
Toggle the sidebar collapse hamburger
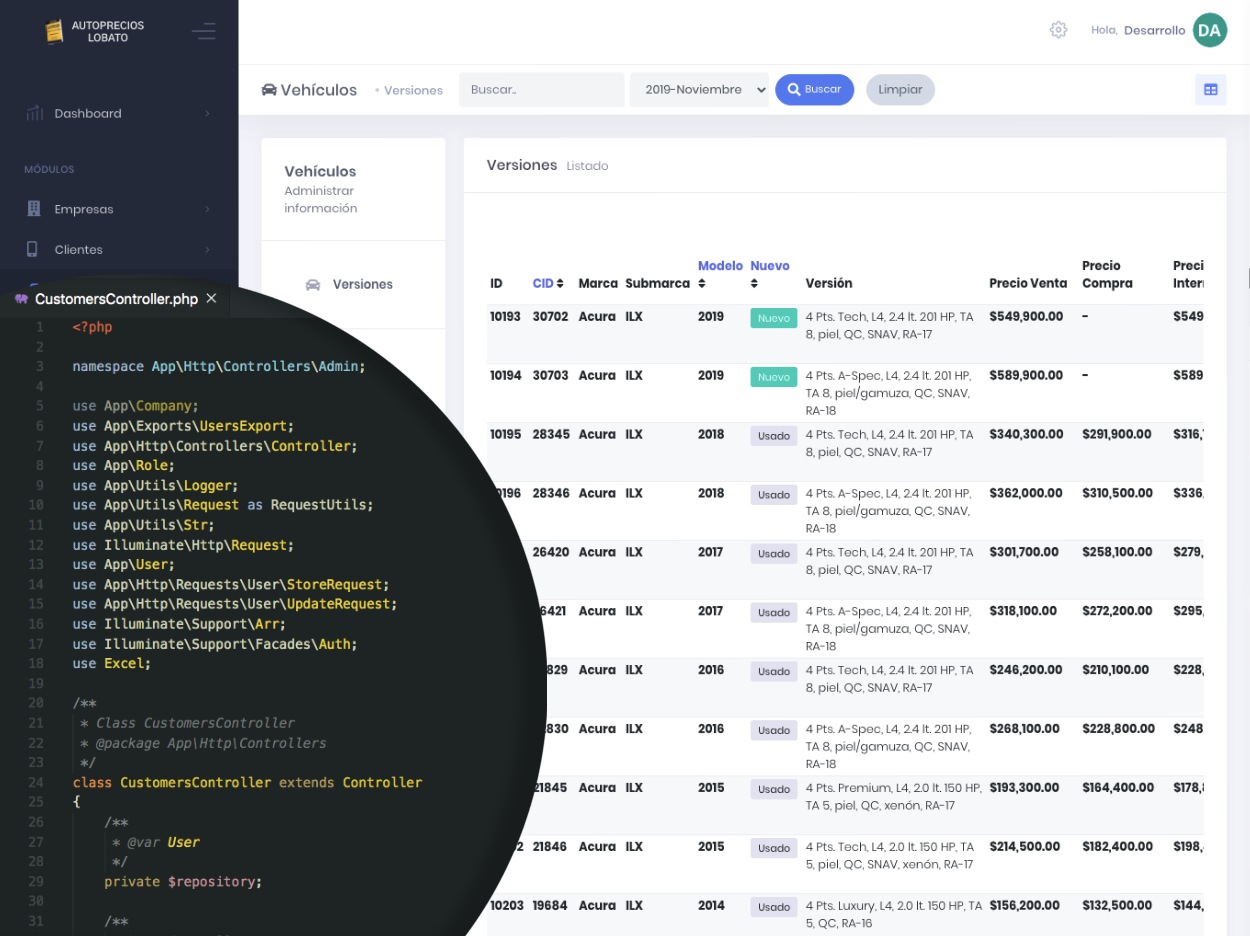tap(204, 31)
